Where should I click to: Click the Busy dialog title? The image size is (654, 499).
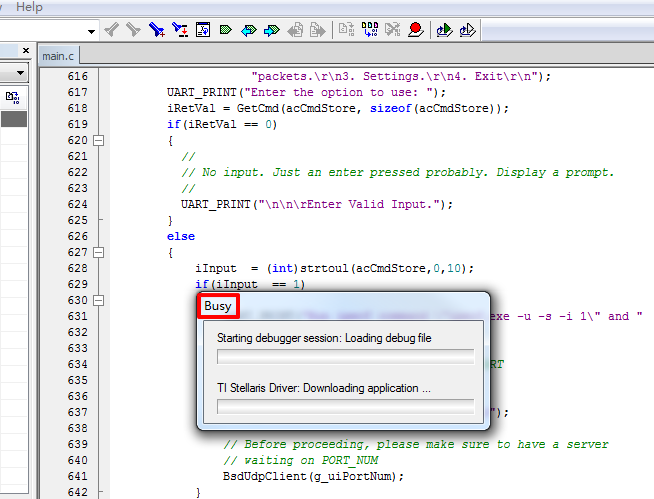tap(218, 306)
